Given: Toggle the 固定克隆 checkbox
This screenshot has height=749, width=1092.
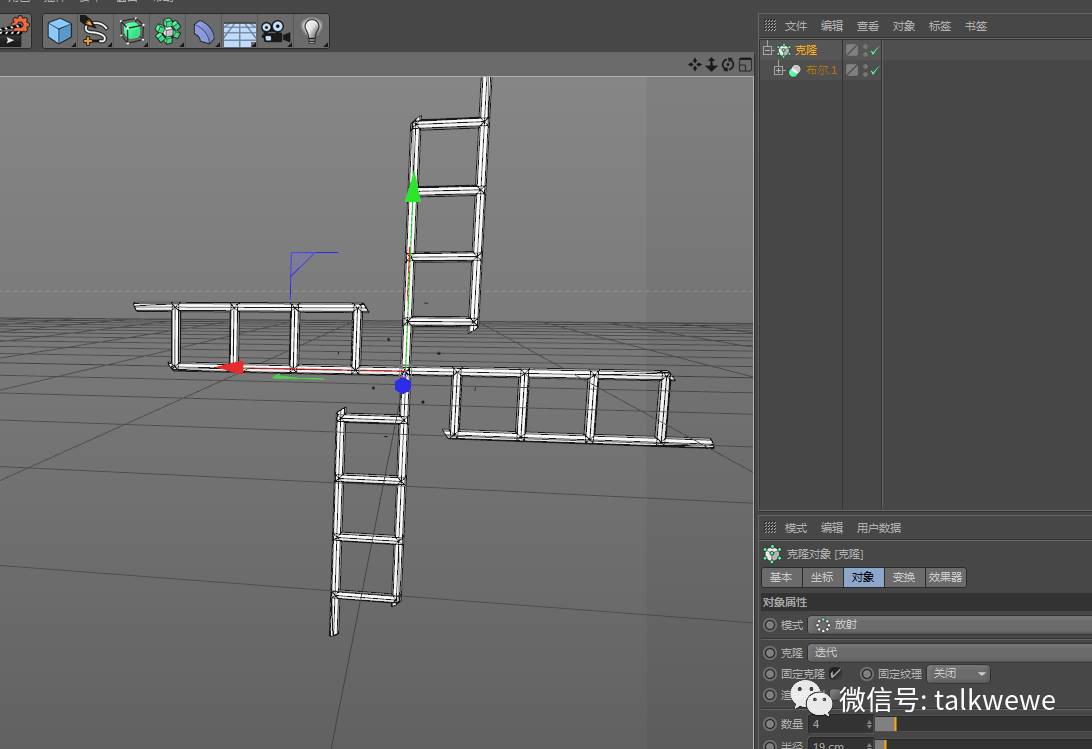Looking at the screenshot, I should point(835,673).
